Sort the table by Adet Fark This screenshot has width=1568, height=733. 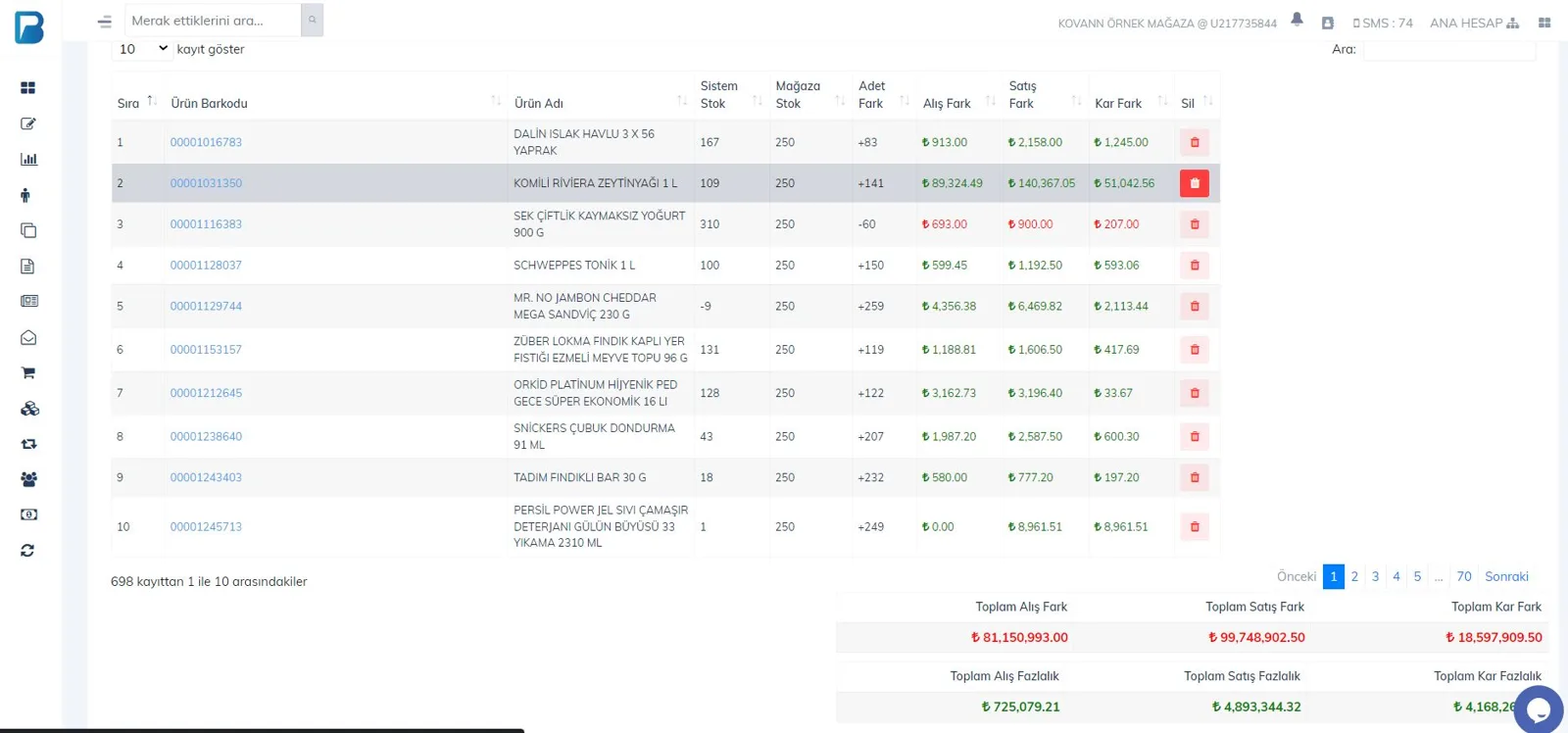point(884,95)
